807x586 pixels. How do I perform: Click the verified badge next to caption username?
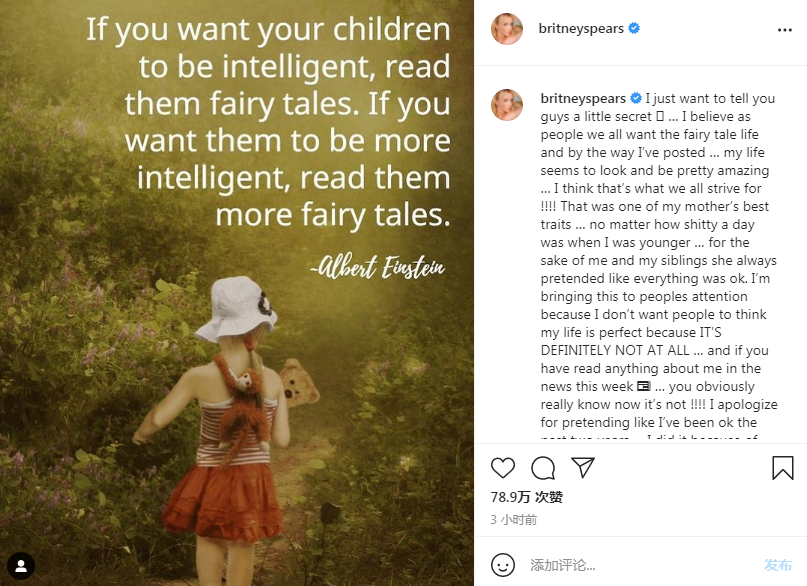click(634, 99)
